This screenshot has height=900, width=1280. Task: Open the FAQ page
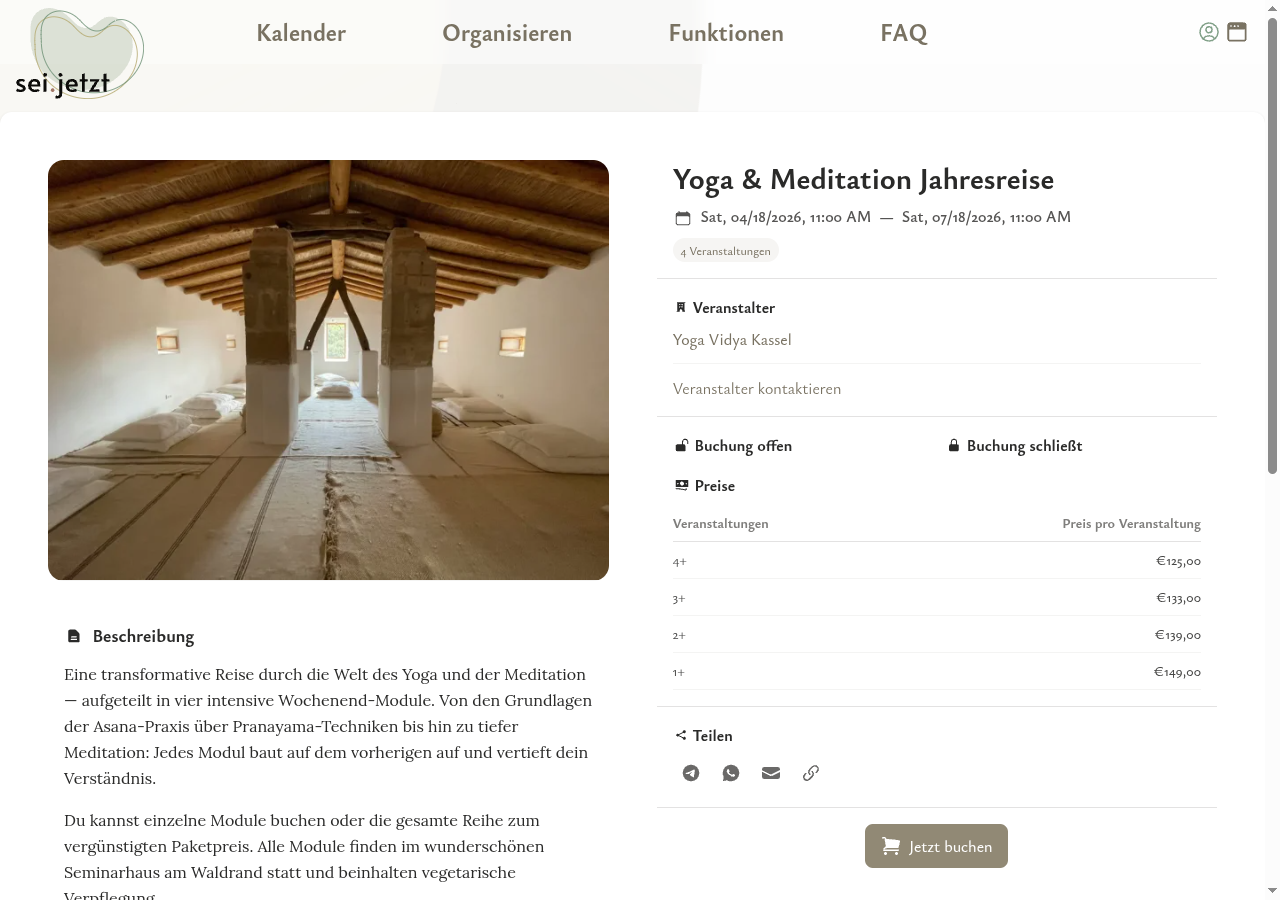coord(904,33)
